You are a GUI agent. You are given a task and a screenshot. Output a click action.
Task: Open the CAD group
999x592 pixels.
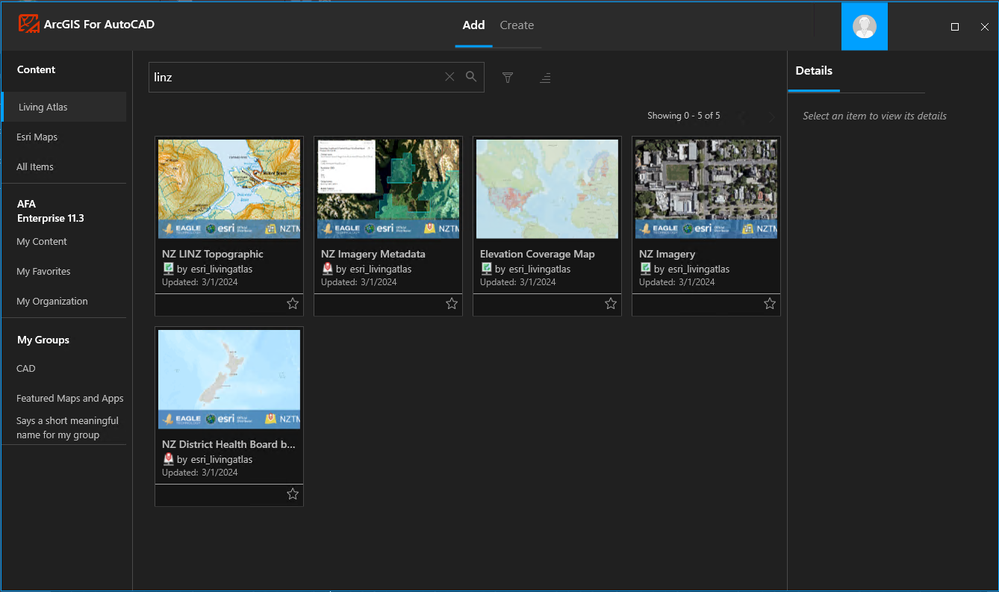pos(26,368)
